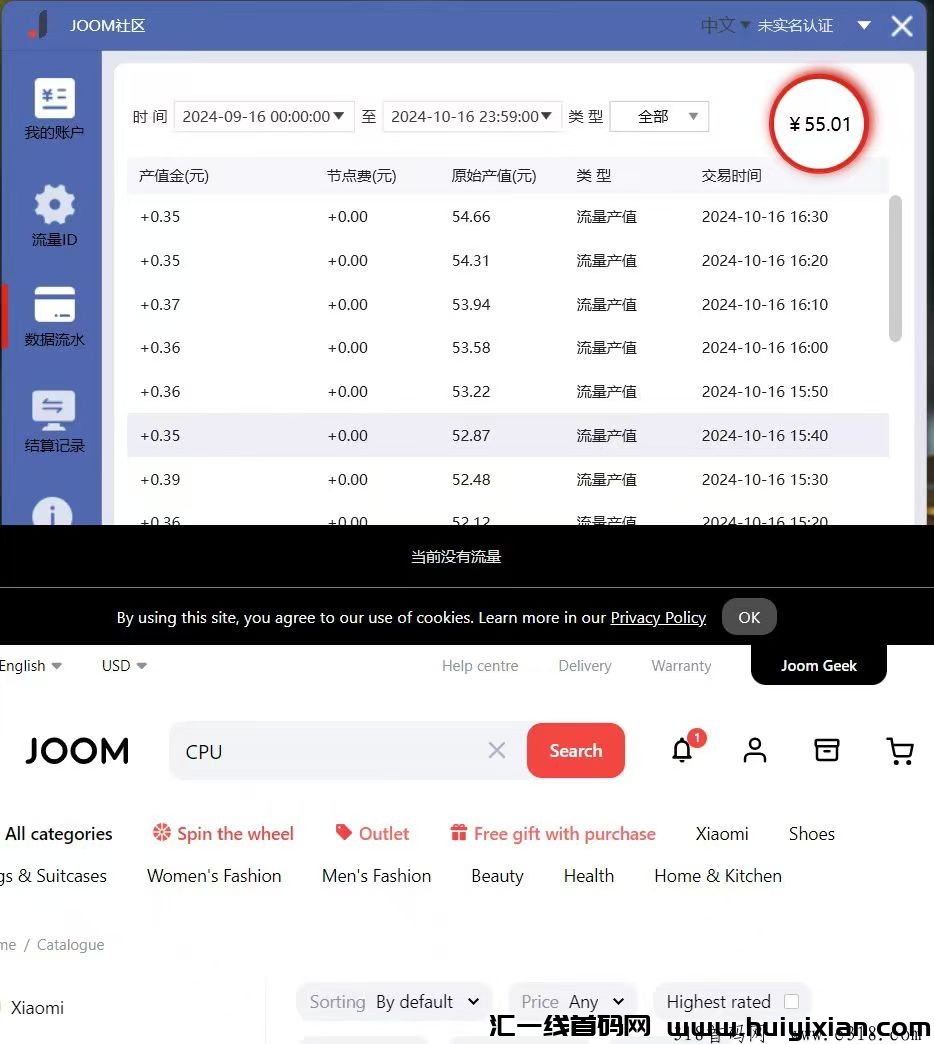Open the 流量ID gear icon
The image size is (934, 1044).
[54, 205]
